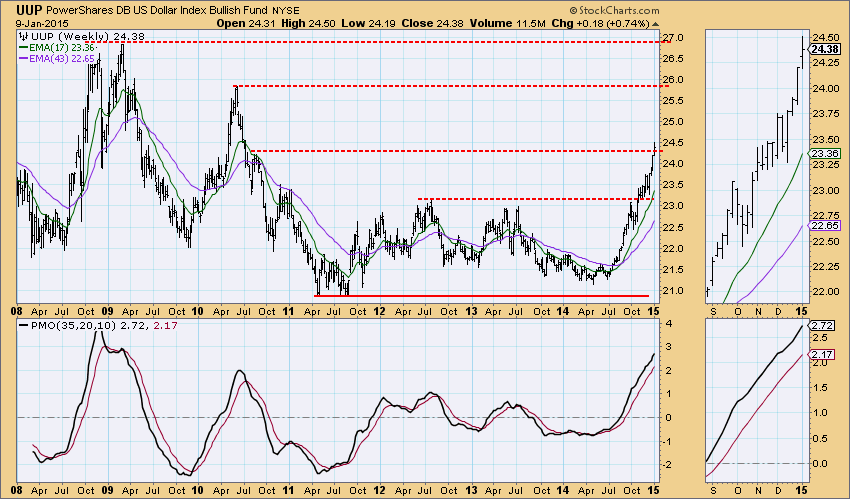
Task: Click the StockCharts.com watermark link
Action: pos(614,10)
